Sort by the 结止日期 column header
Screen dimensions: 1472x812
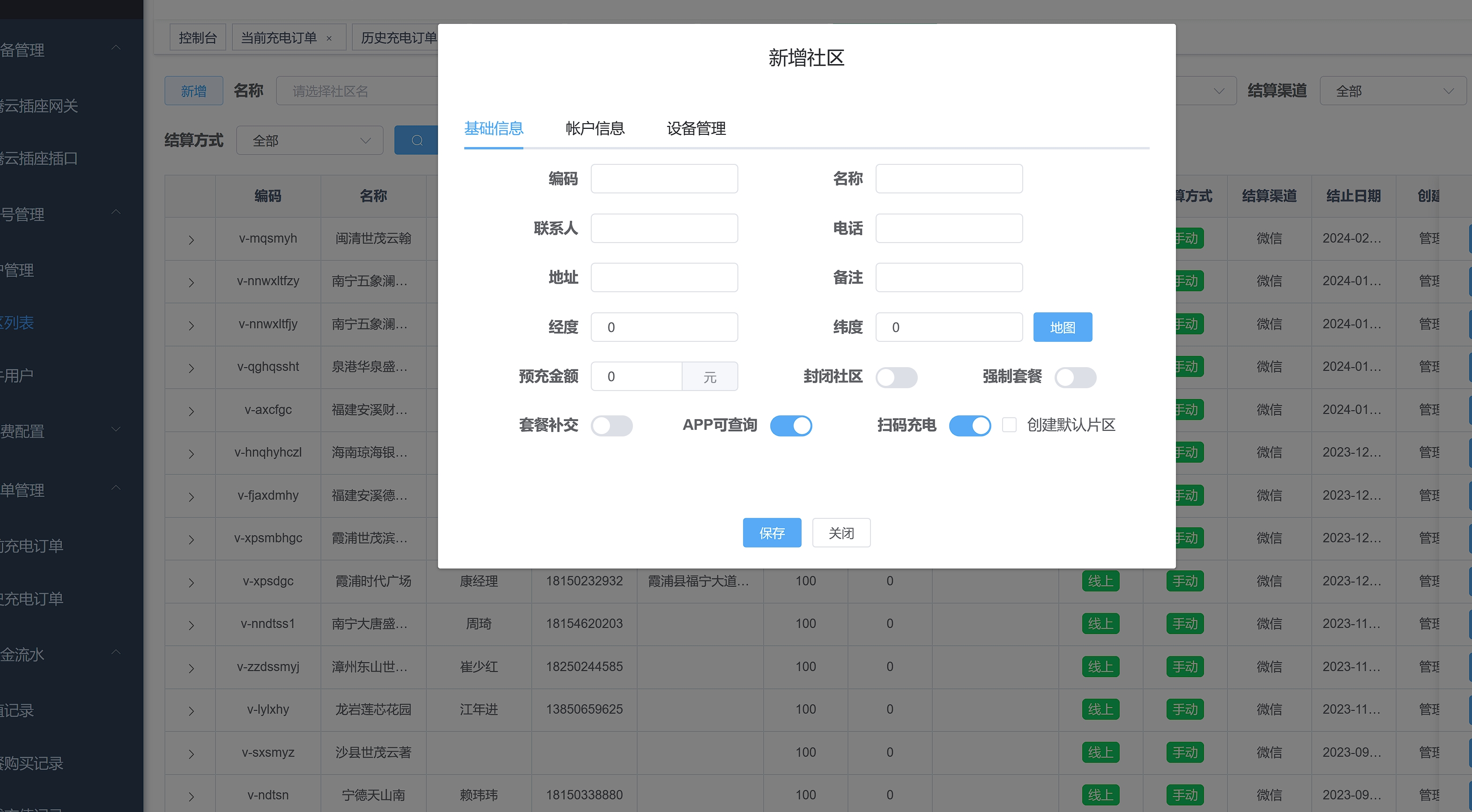coord(1353,196)
